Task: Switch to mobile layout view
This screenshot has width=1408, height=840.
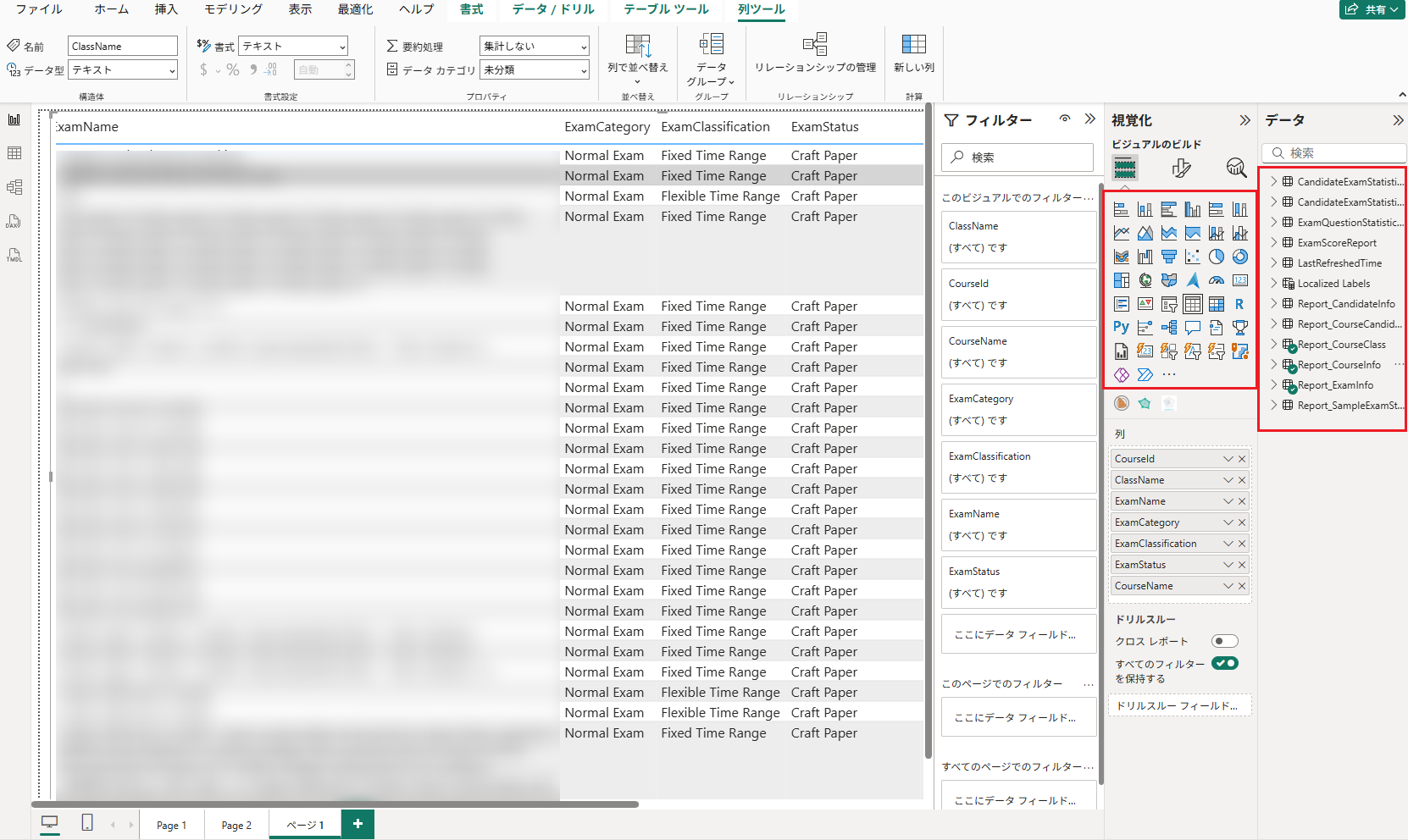Action: coord(86,822)
